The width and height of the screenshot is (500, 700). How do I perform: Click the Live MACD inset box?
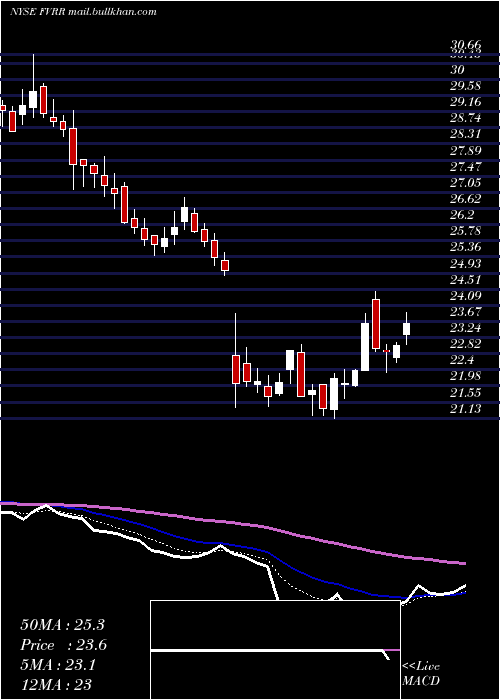click(x=275, y=650)
